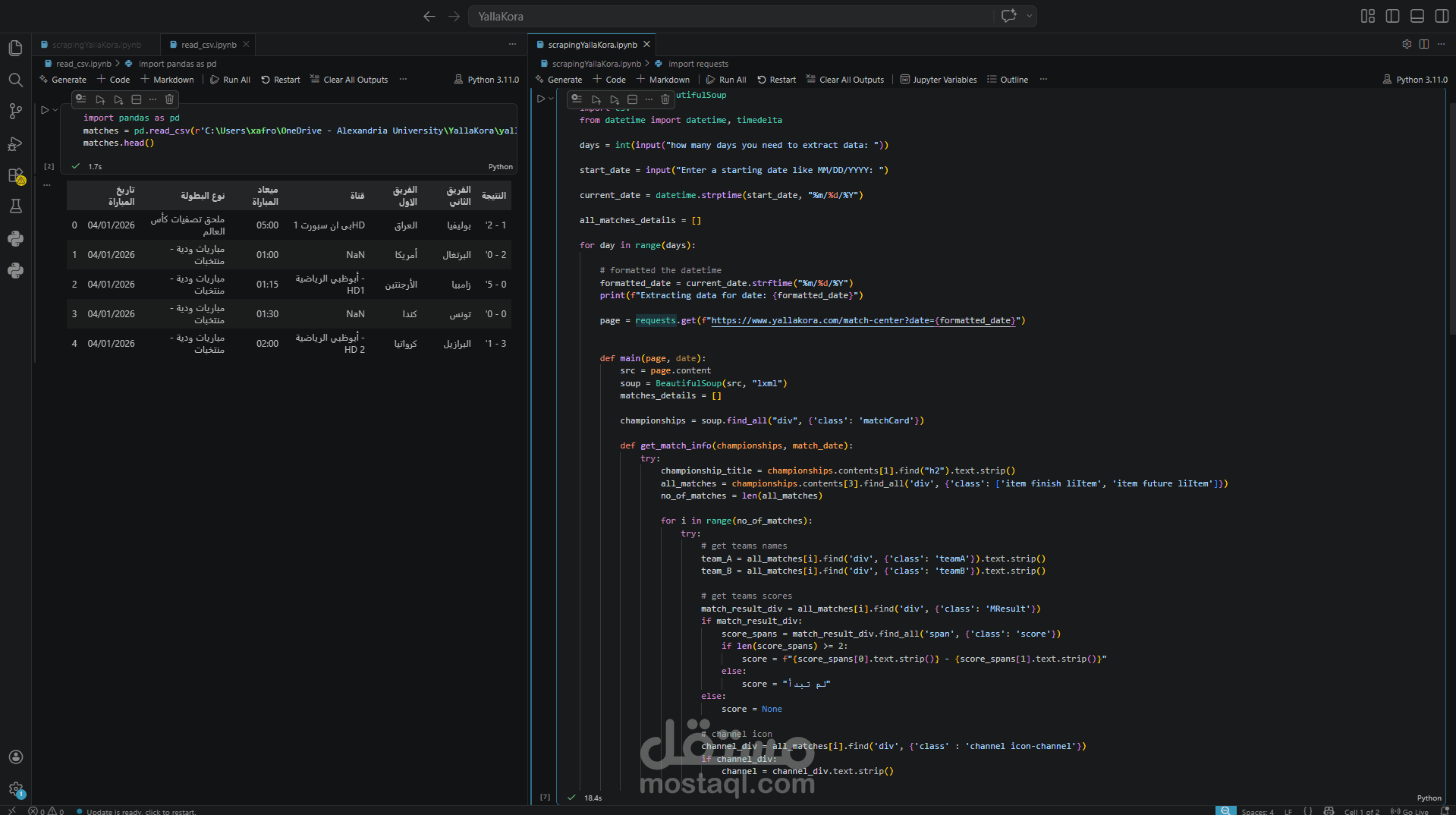Split the scrapingYallaKora cell
1456x815 pixels.
click(x=632, y=99)
